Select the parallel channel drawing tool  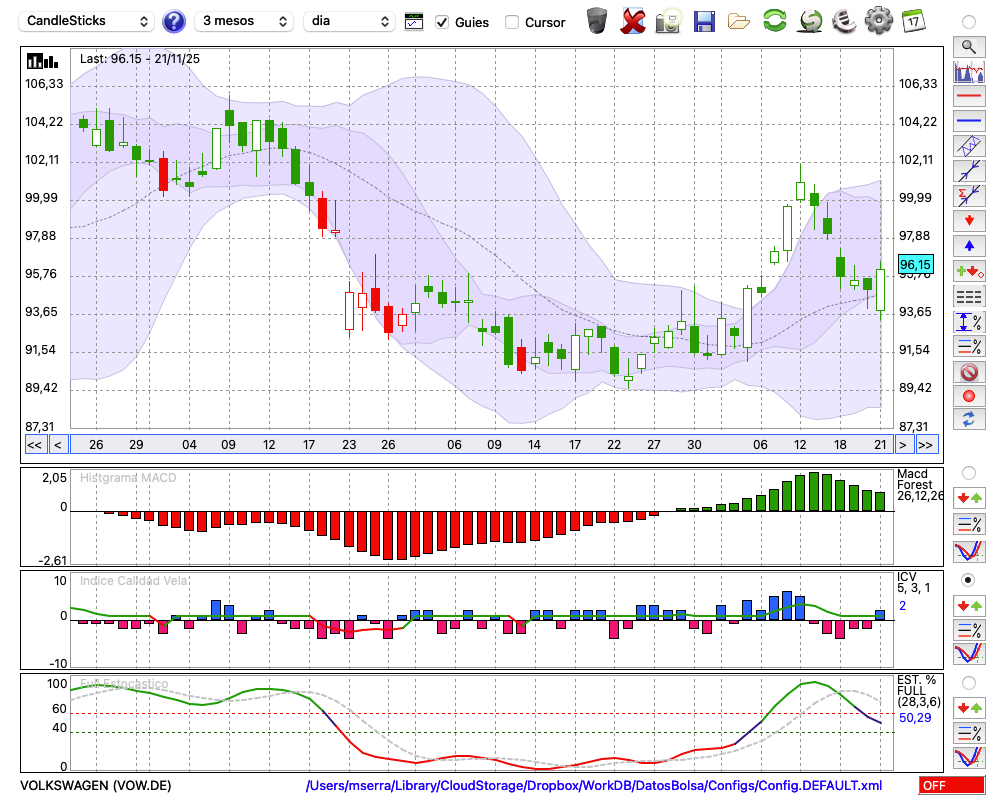pos(968,146)
